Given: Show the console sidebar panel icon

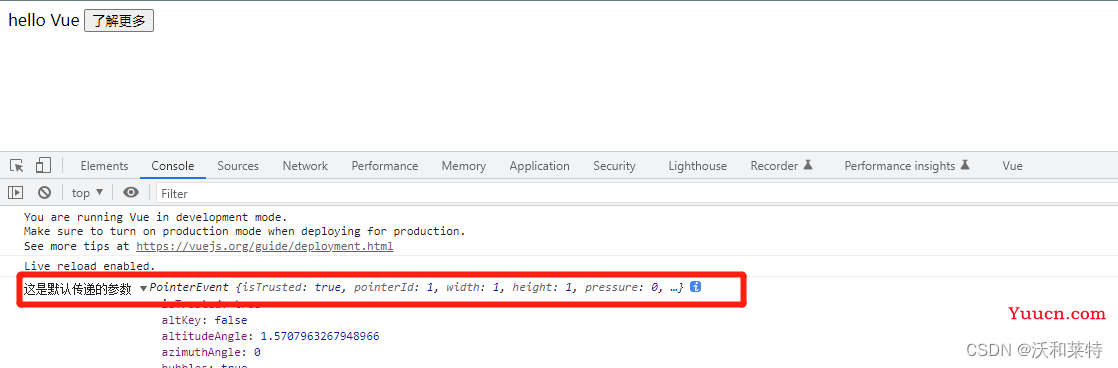Looking at the screenshot, I should pos(16,193).
